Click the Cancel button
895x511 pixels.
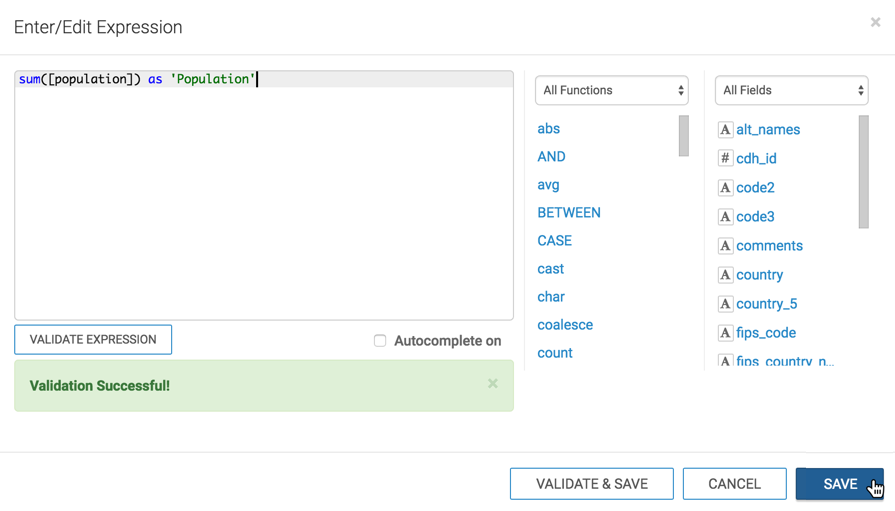(734, 484)
